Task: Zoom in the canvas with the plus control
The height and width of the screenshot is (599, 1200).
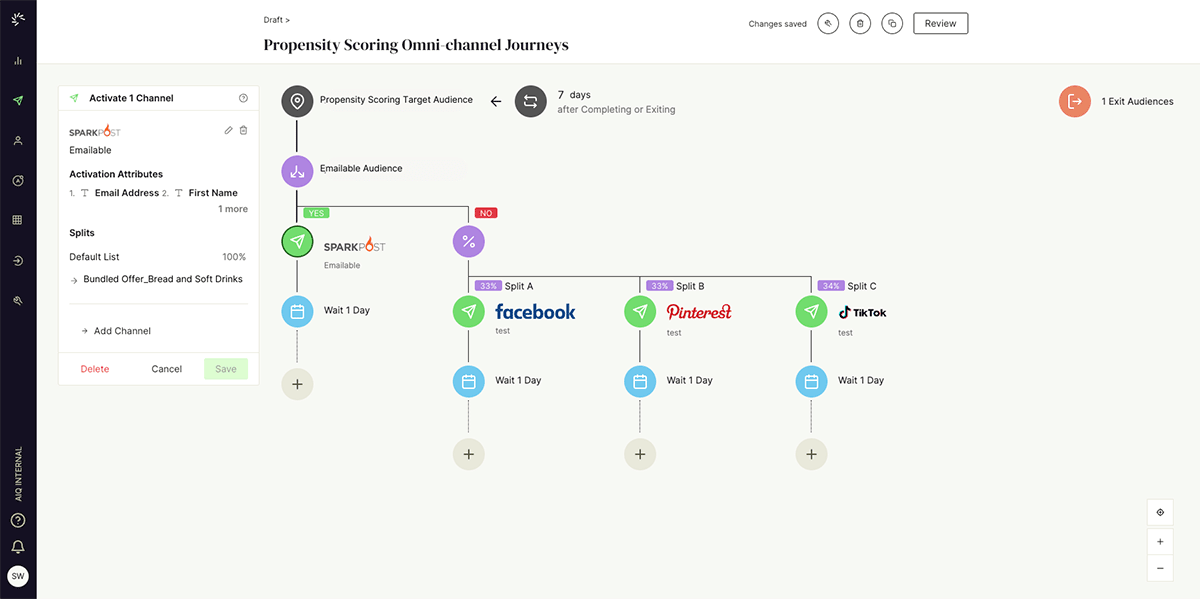Action: [x=1160, y=541]
